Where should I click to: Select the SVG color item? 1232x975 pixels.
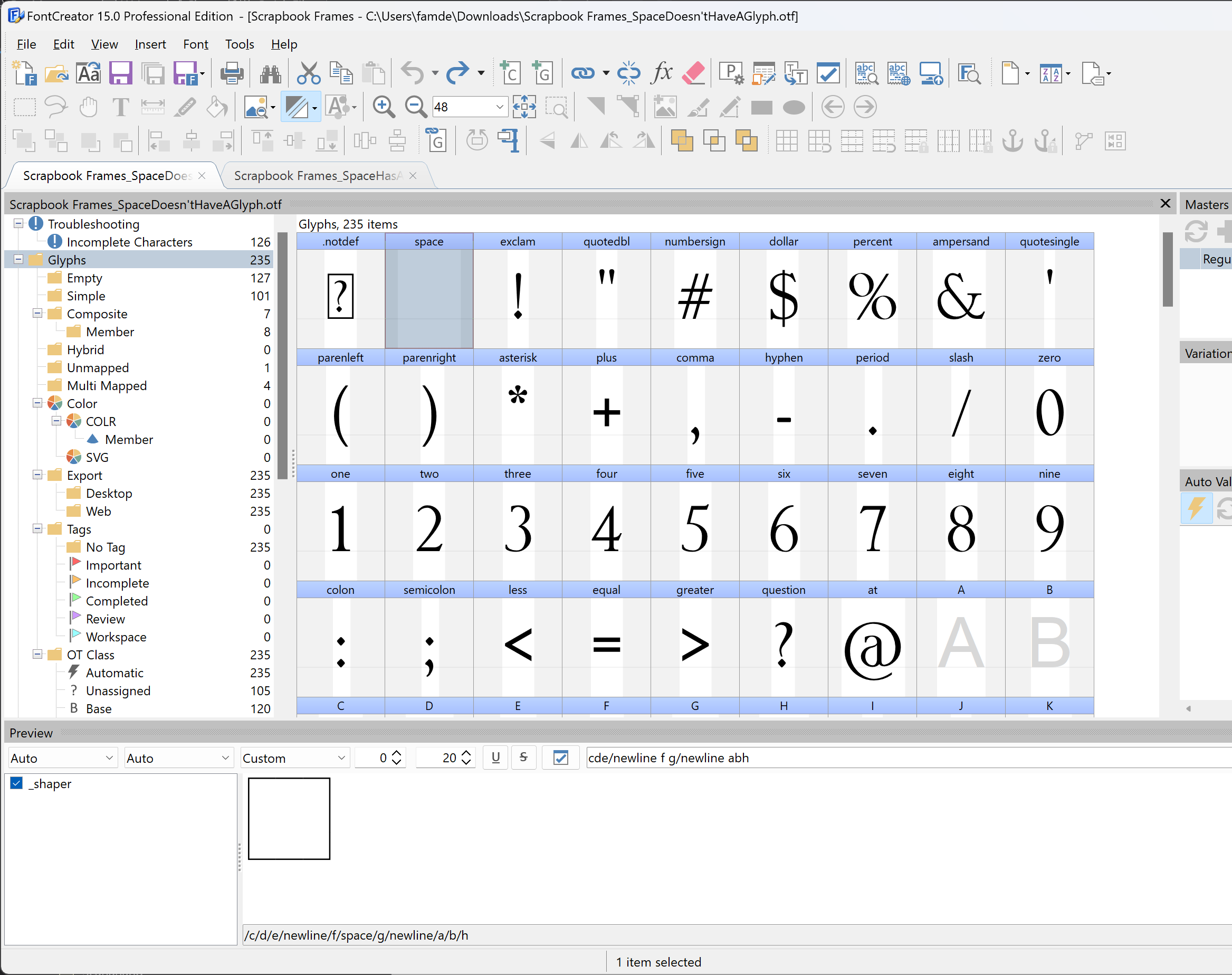click(x=97, y=457)
